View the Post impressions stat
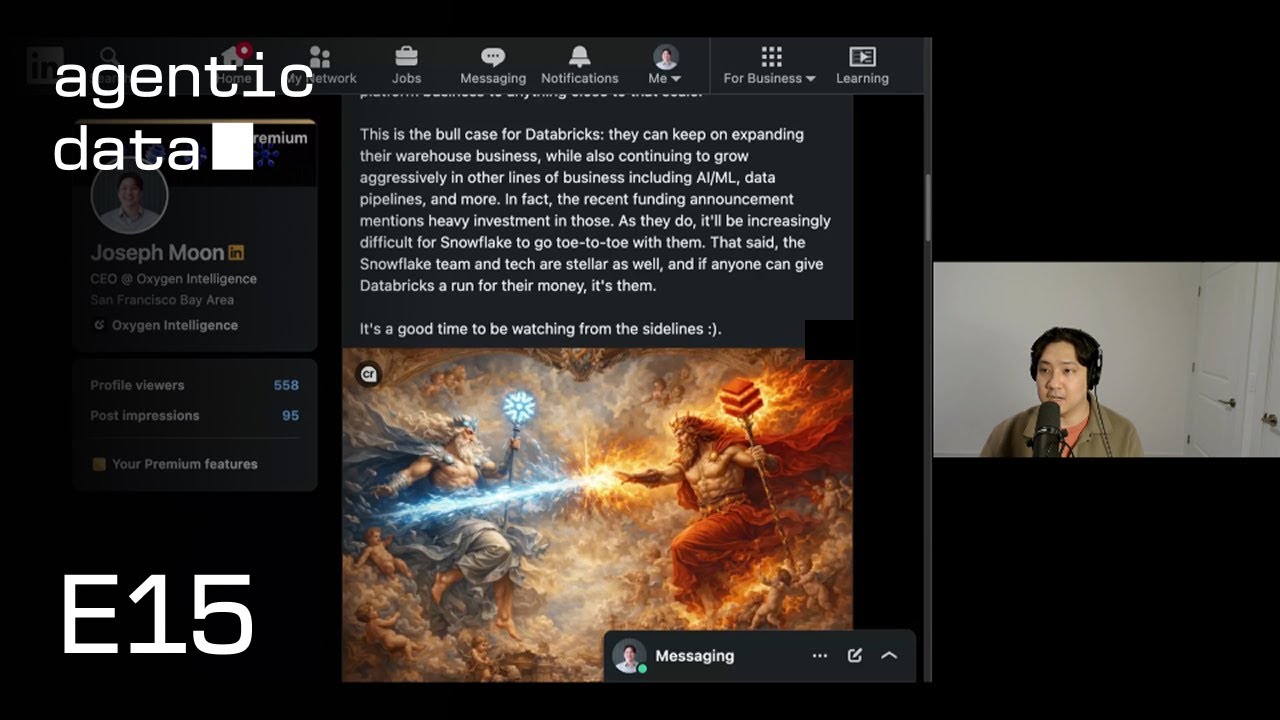The width and height of the screenshot is (1280, 720). (x=194, y=415)
